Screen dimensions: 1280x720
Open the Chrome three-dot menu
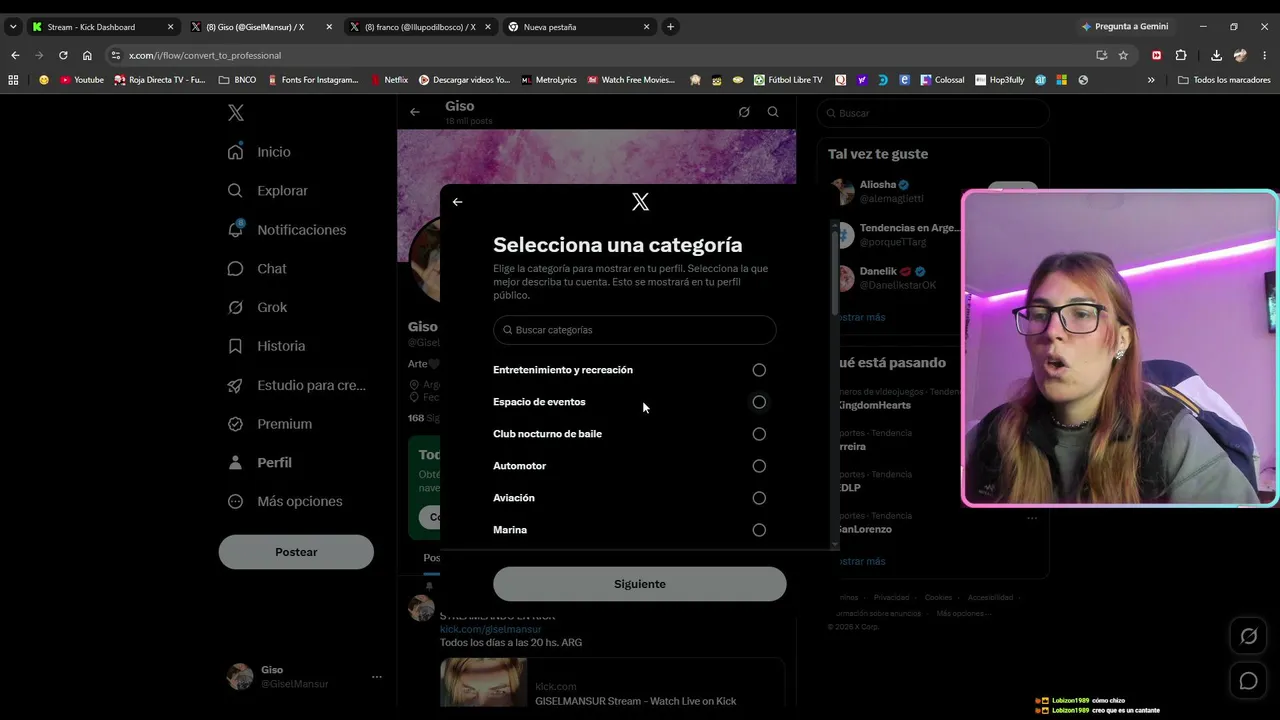1266,55
